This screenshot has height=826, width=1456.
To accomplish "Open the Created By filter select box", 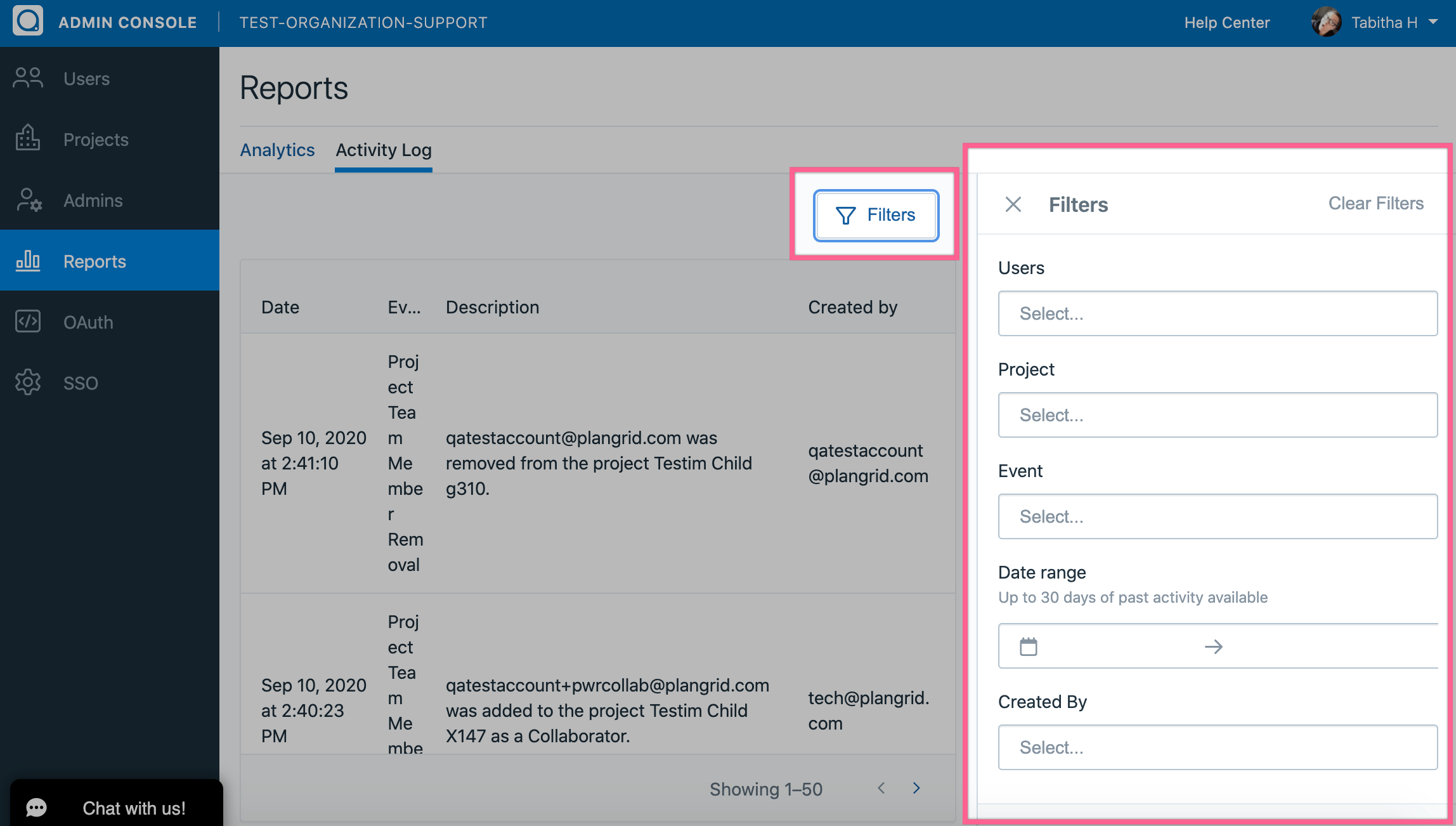I will coord(1217,747).
